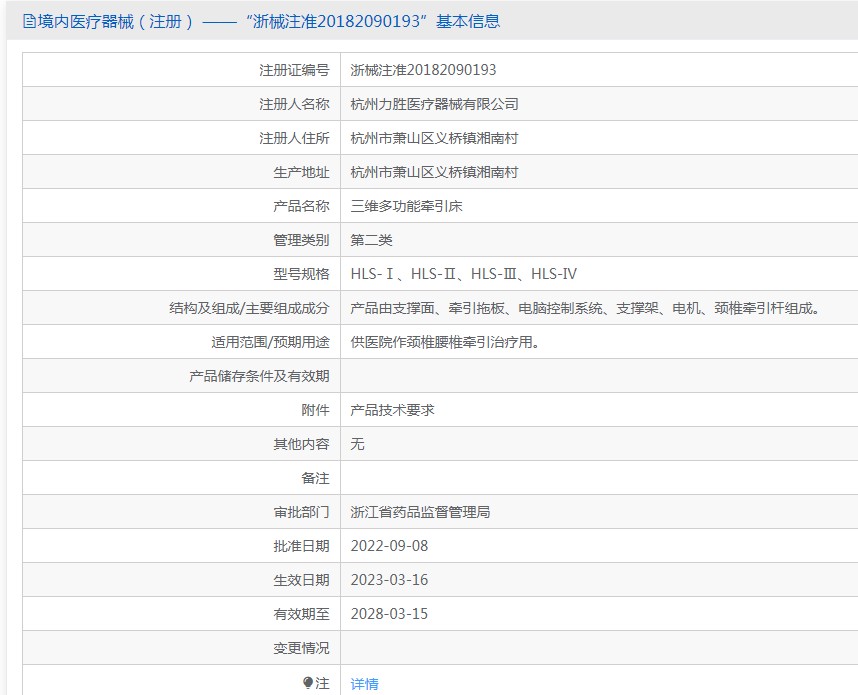Screen dimensions: 858x695
Task: Click the 生产地址 label
Action: tap(302, 172)
